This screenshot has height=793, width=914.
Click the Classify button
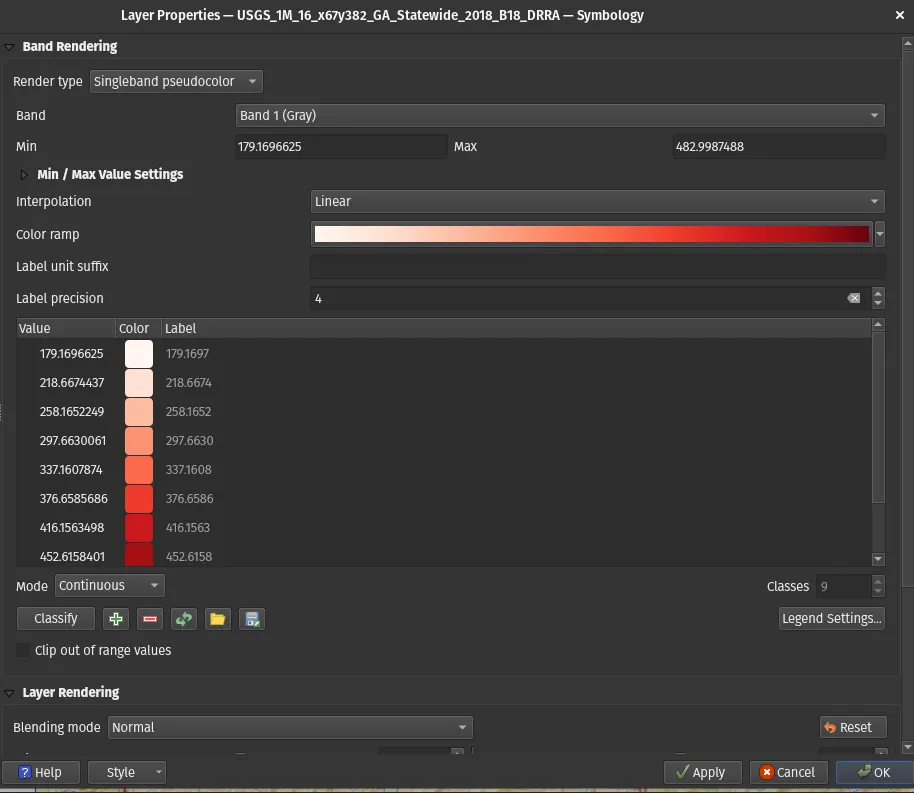click(x=56, y=619)
